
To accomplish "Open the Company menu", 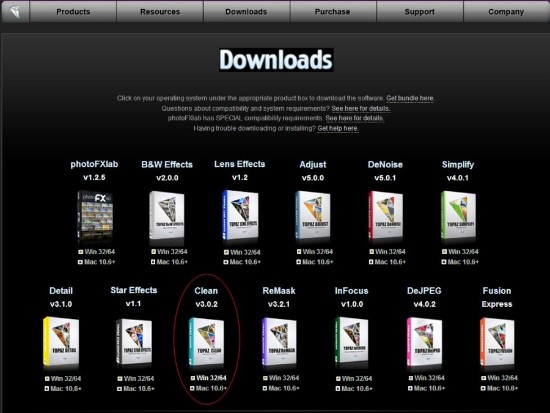I will point(506,12).
